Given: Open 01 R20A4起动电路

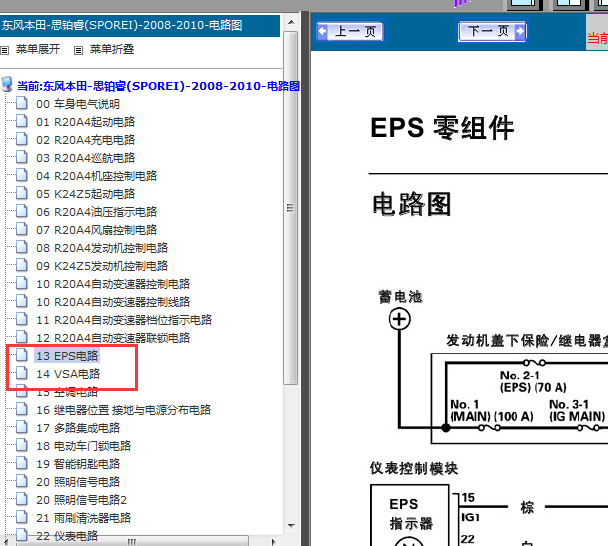Looking at the screenshot, I should (x=86, y=122).
